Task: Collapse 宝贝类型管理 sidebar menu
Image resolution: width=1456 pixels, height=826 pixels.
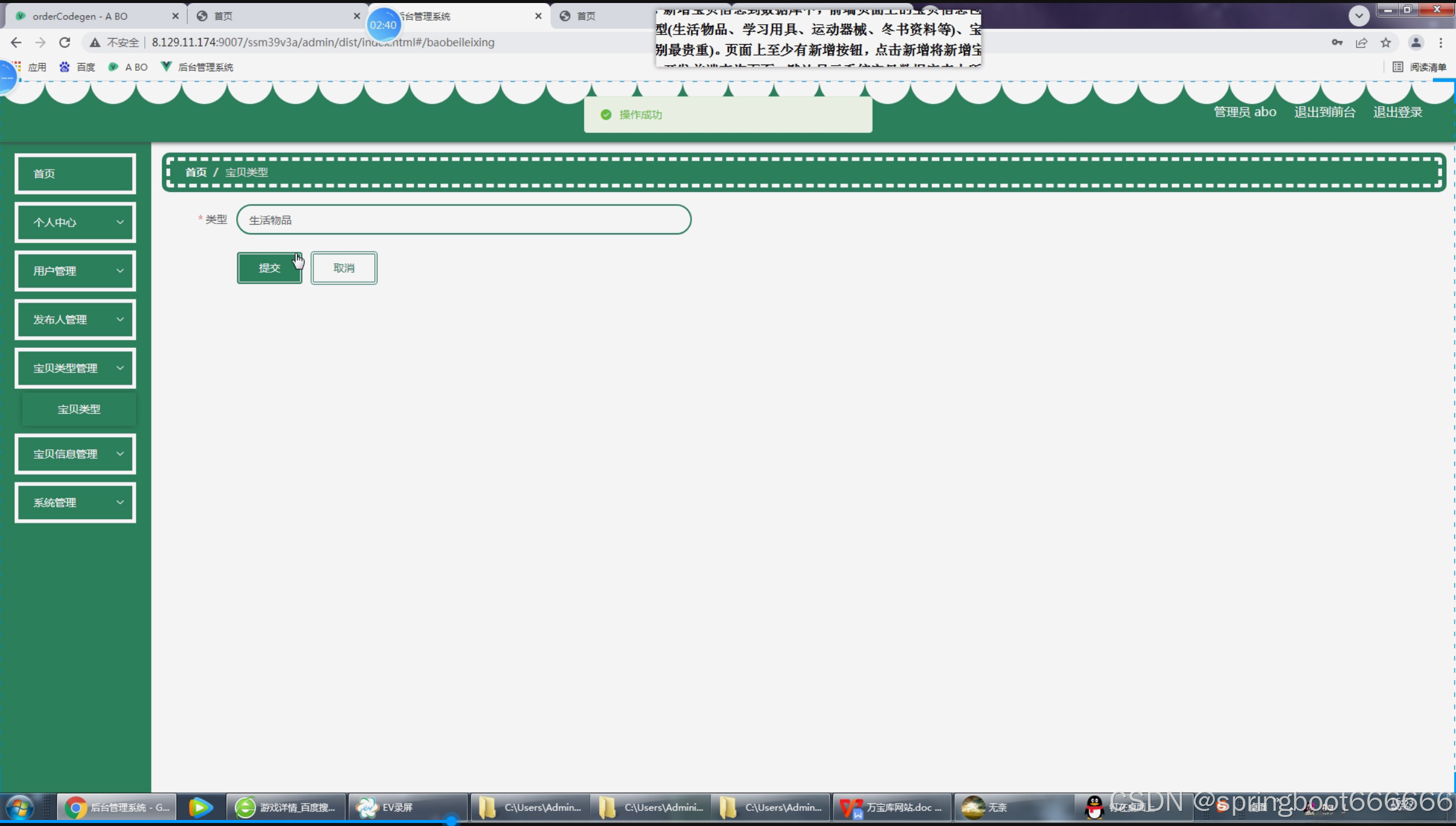Action: coord(75,368)
